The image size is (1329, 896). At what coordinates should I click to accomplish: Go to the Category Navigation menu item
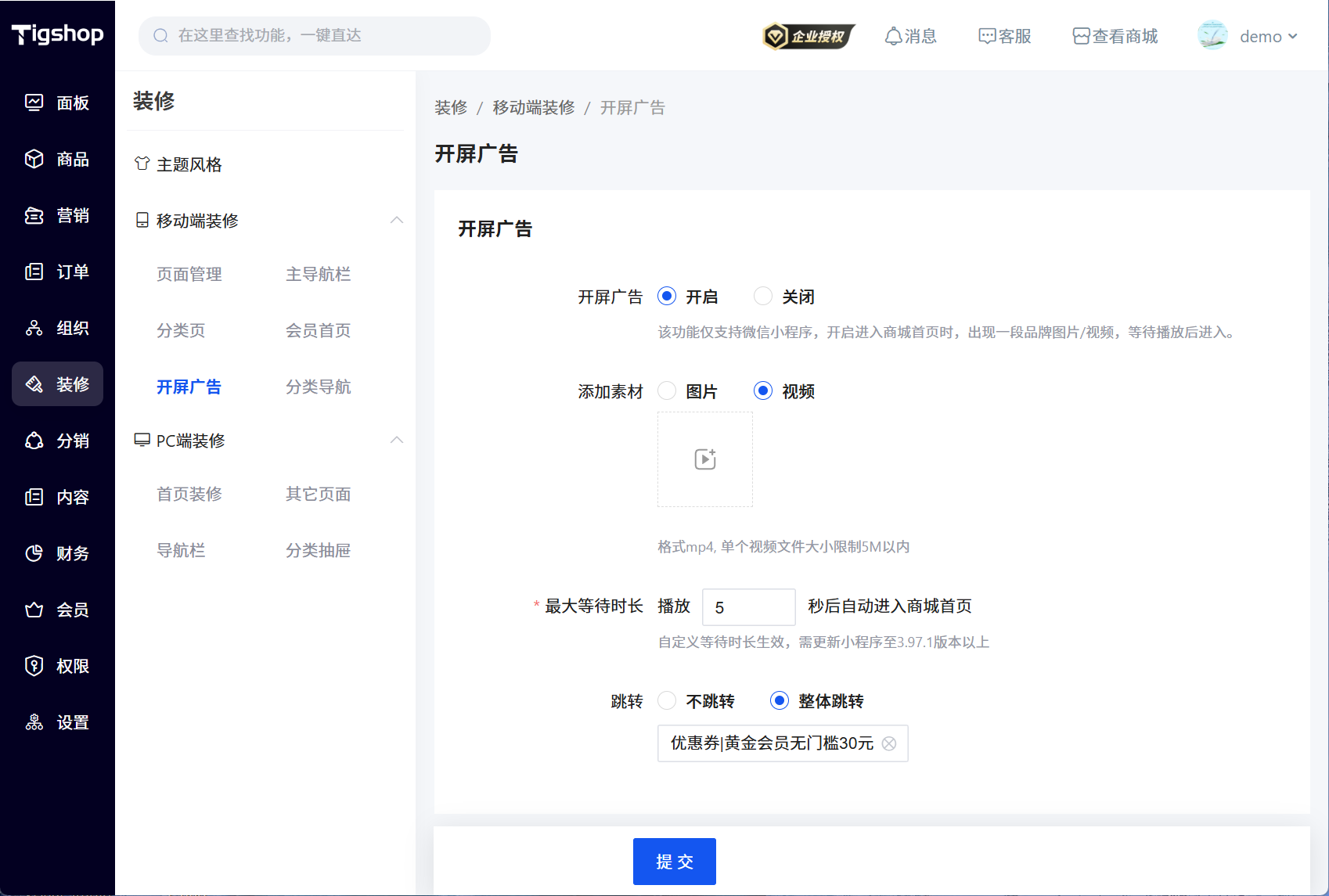(x=318, y=387)
